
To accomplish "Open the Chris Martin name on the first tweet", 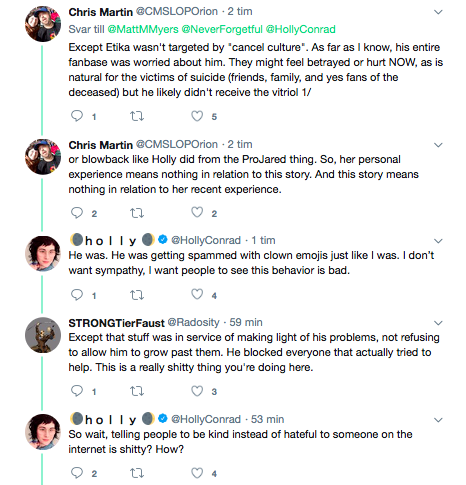I will (x=100, y=12).
